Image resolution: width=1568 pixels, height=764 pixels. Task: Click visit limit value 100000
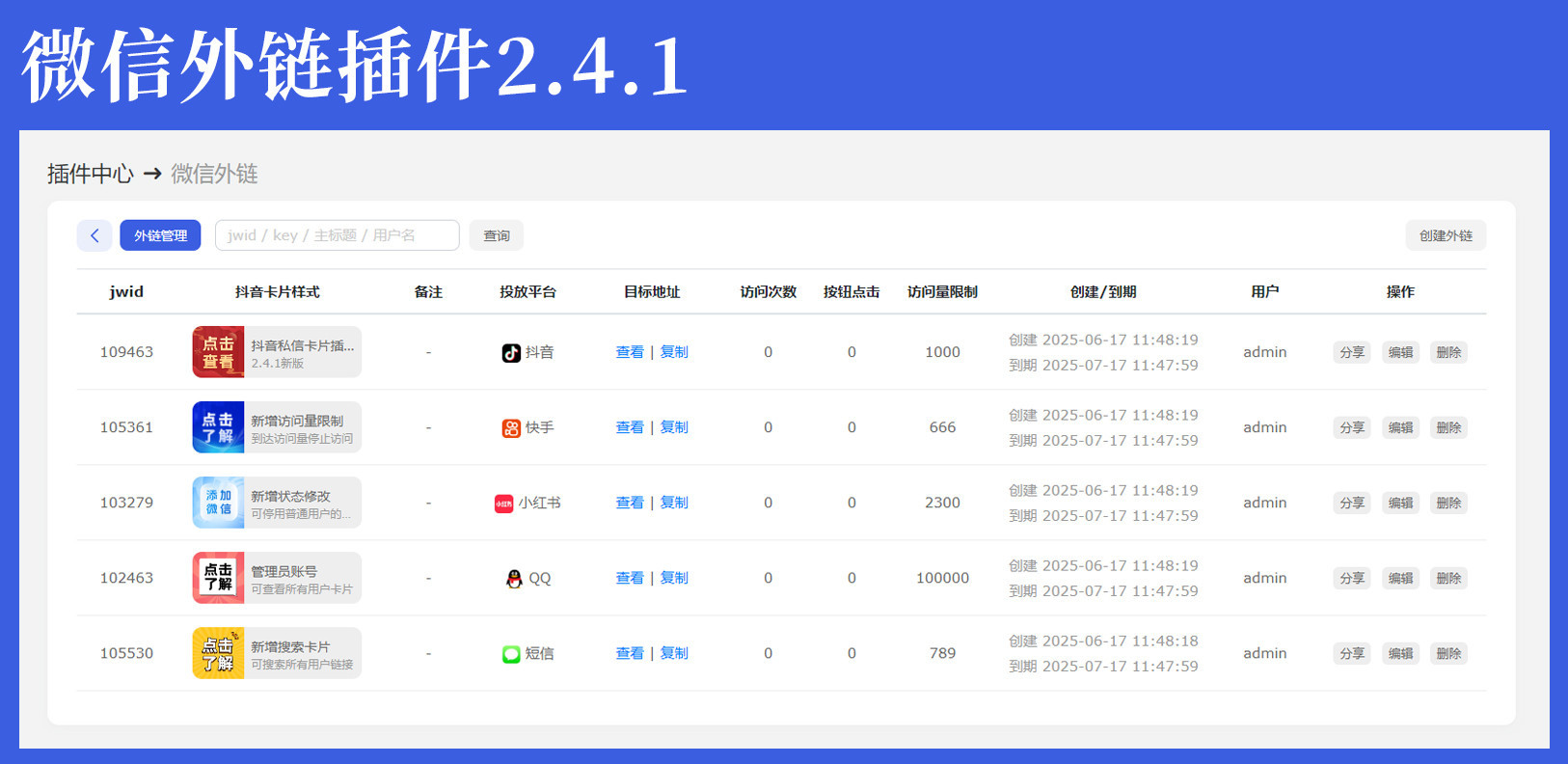(942, 578)
